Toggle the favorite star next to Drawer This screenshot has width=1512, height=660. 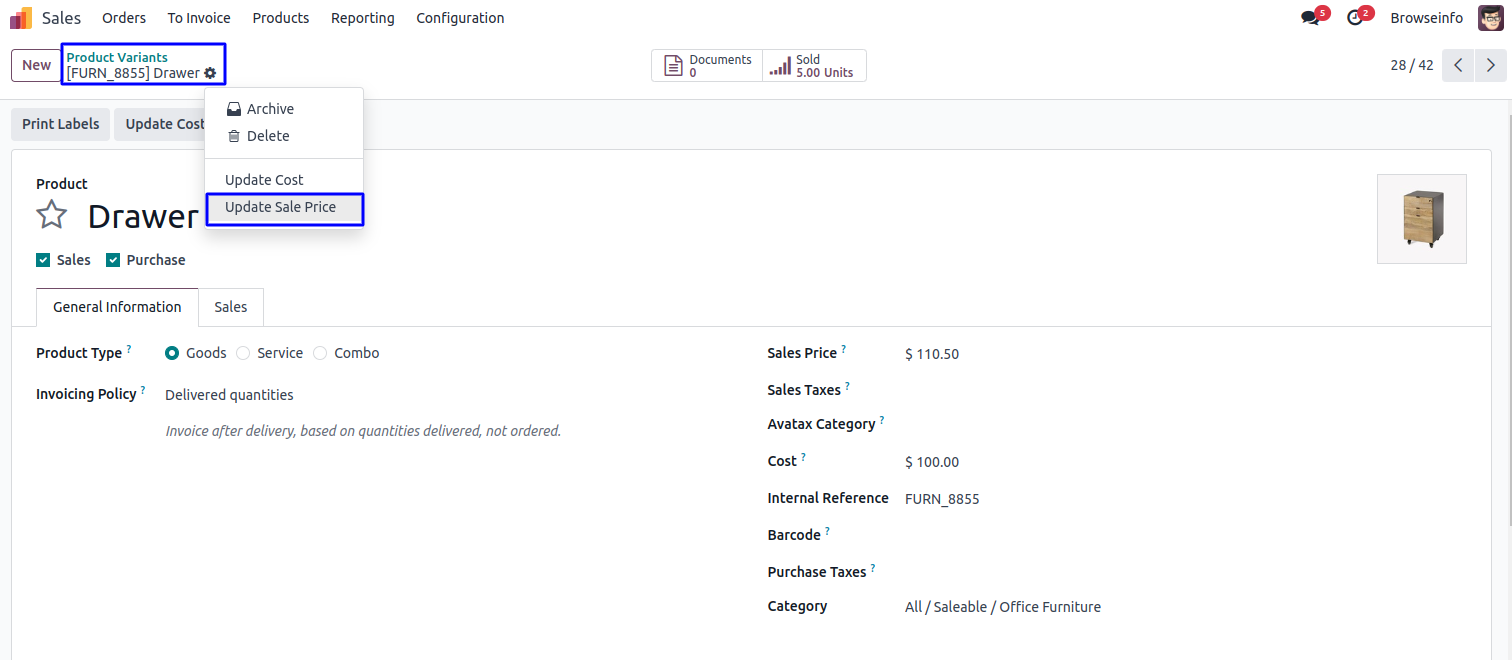point(52,215)
